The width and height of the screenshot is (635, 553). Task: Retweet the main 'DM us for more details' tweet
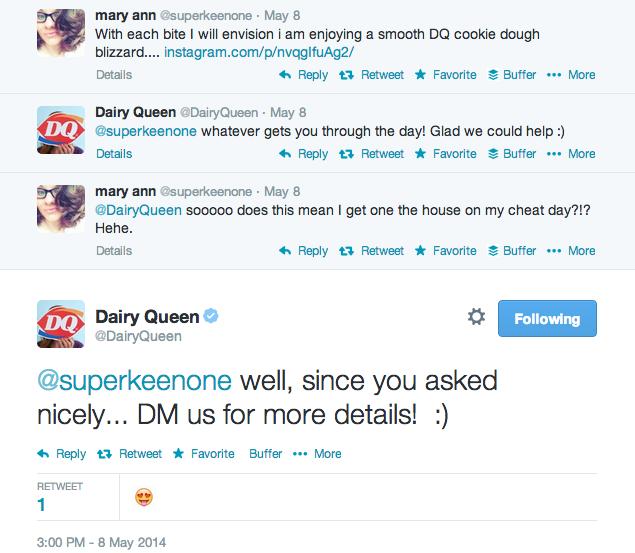(x=130, y=454)
